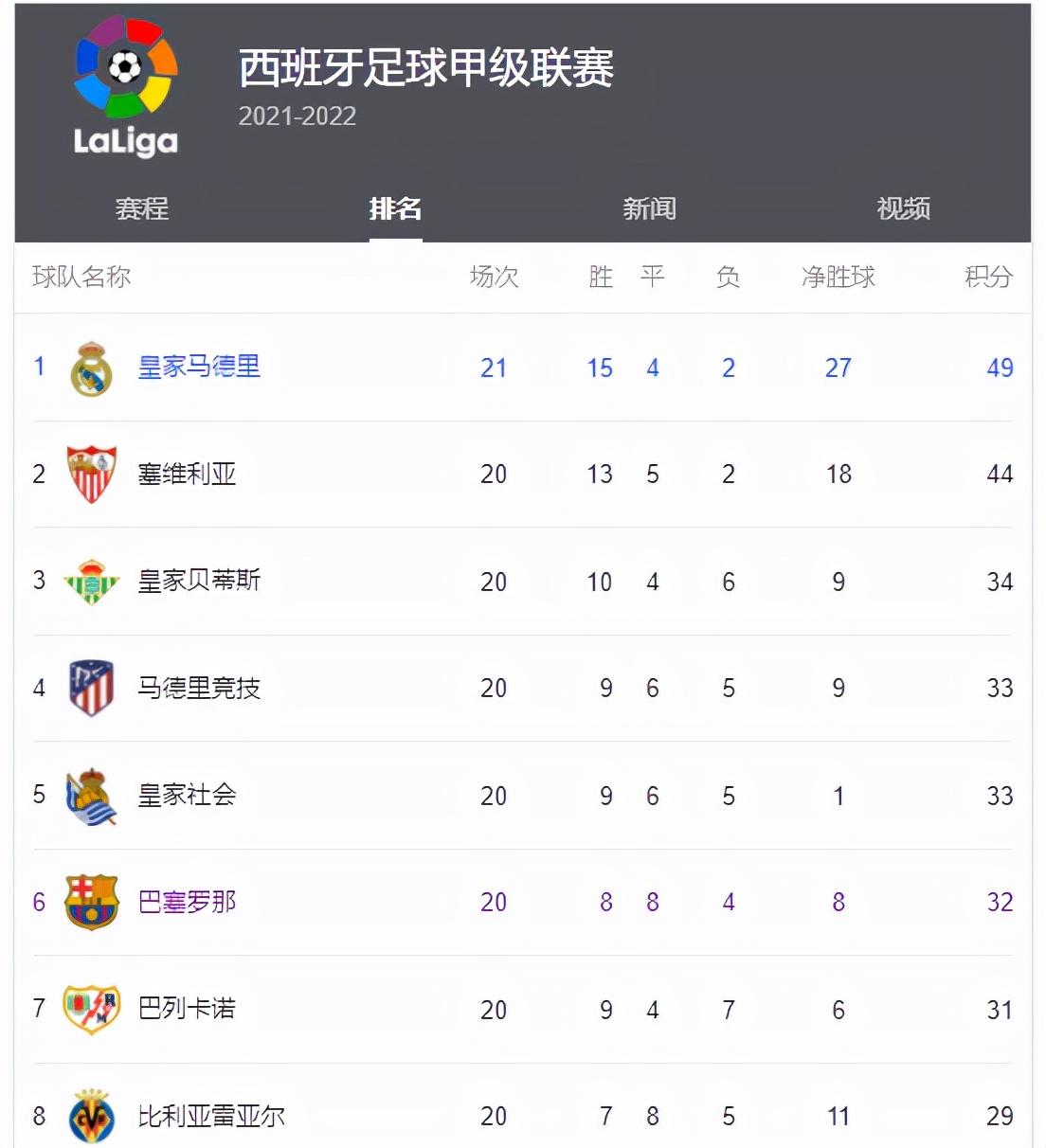Viewport: 1046px width, 1148px height.
Task: Click the Real Betis crest icon
Action: coord(92,582)
